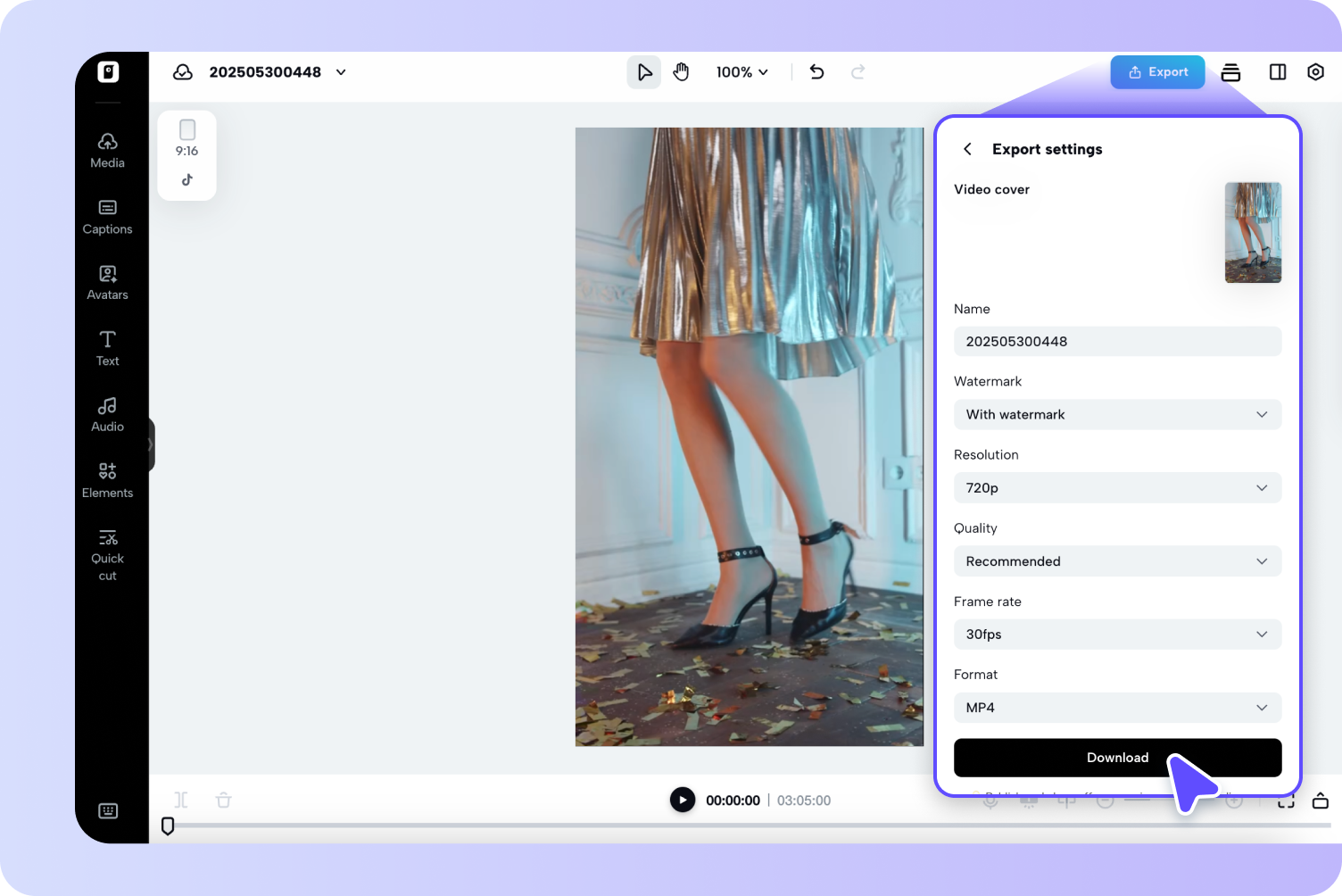The height and width of the screenshot is (896, 1342).
Task: Open the Quick cut panel
Action: (x=108, y=555)
